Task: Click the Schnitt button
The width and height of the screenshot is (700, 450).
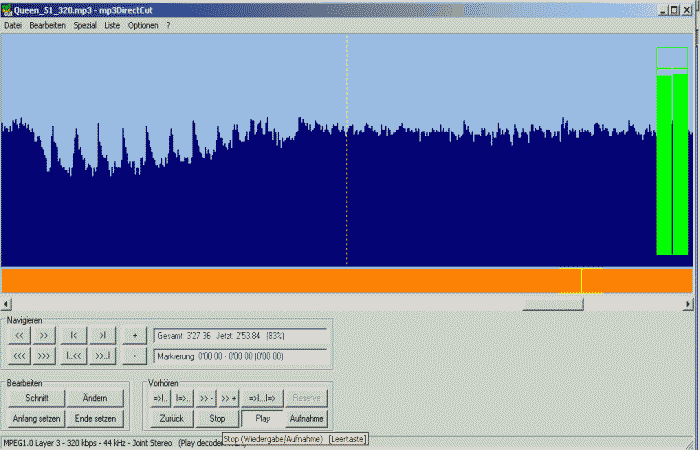Action: point(37,398)
